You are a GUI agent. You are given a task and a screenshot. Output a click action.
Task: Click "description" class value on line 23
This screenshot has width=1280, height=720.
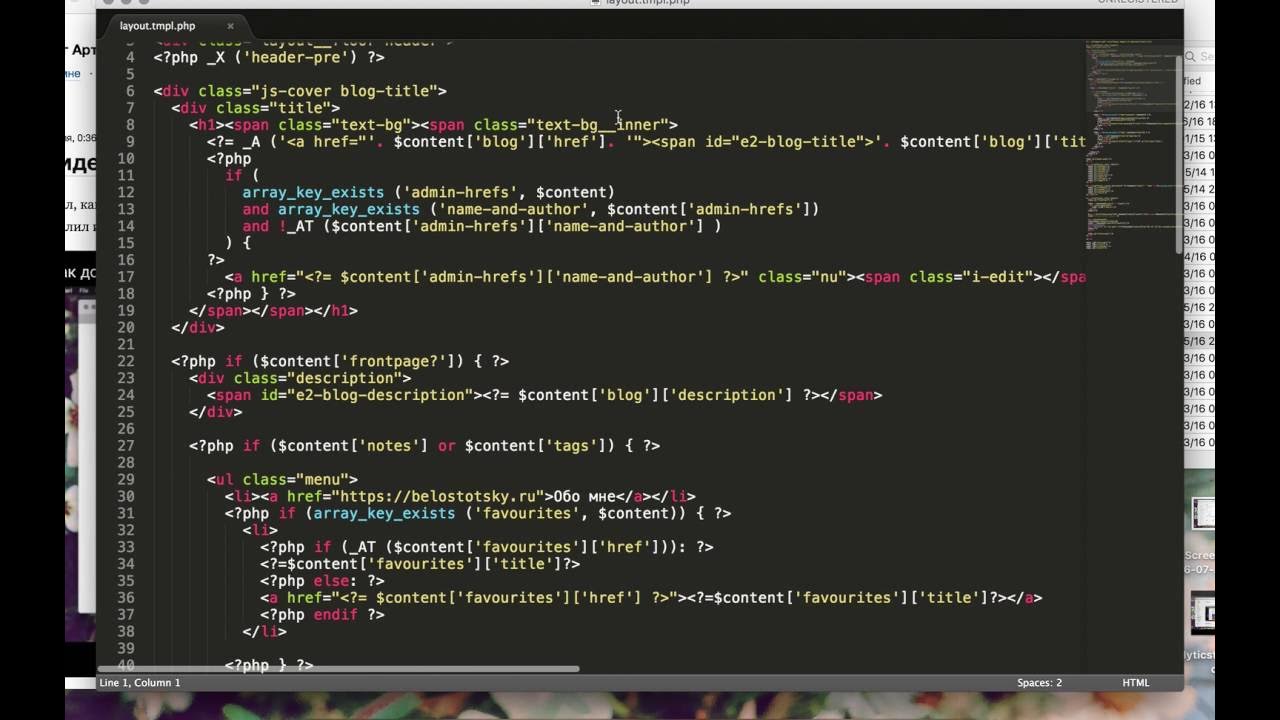[x=344, y=378]
